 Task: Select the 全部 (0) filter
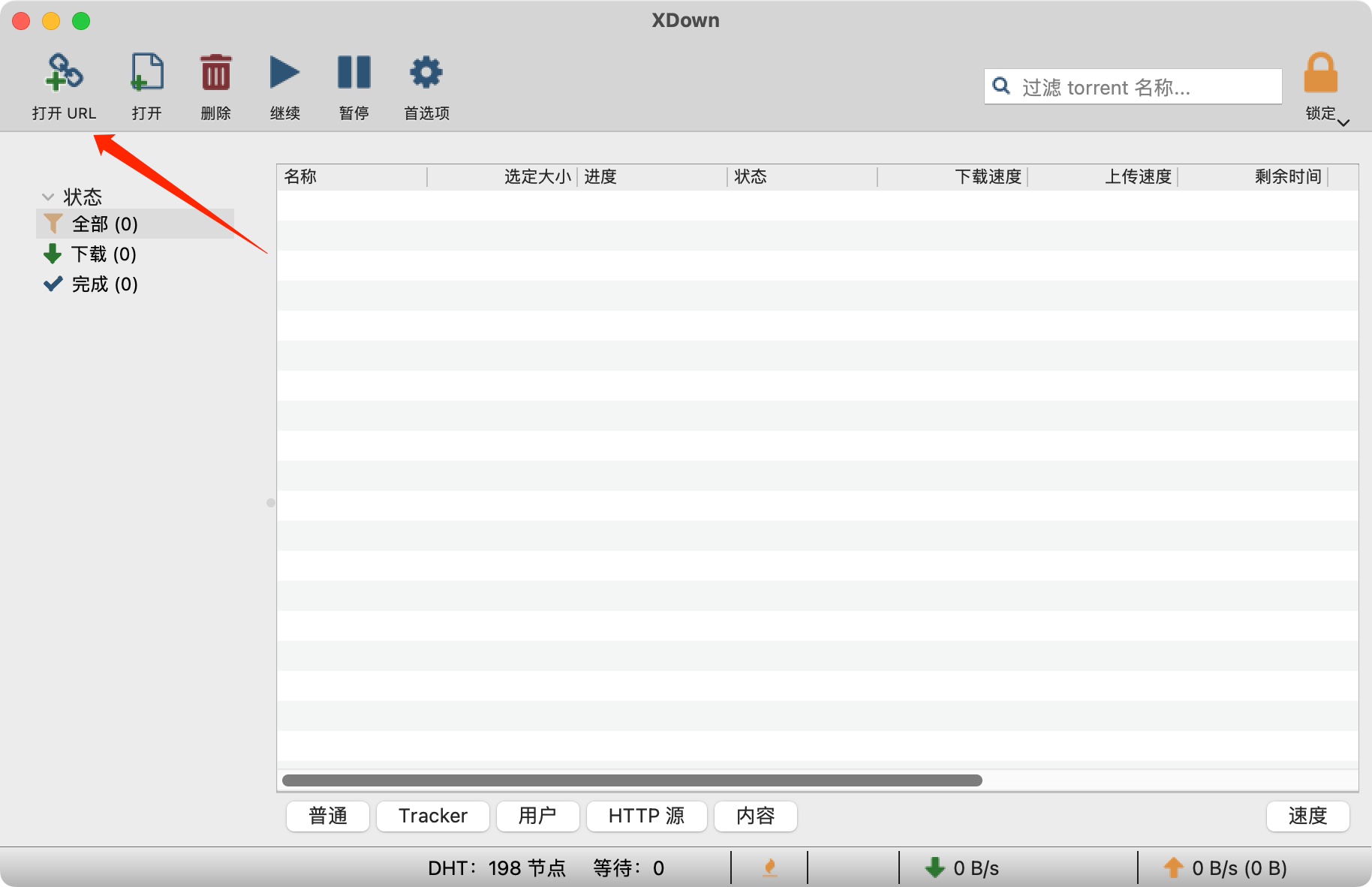coord(135,224)
